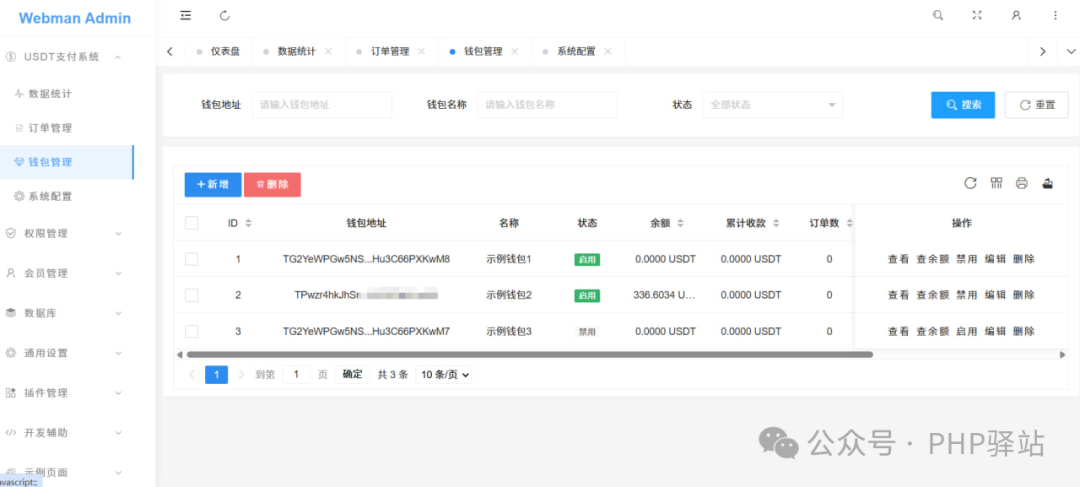Switch to the 订单管理 tab

[390, 52]
